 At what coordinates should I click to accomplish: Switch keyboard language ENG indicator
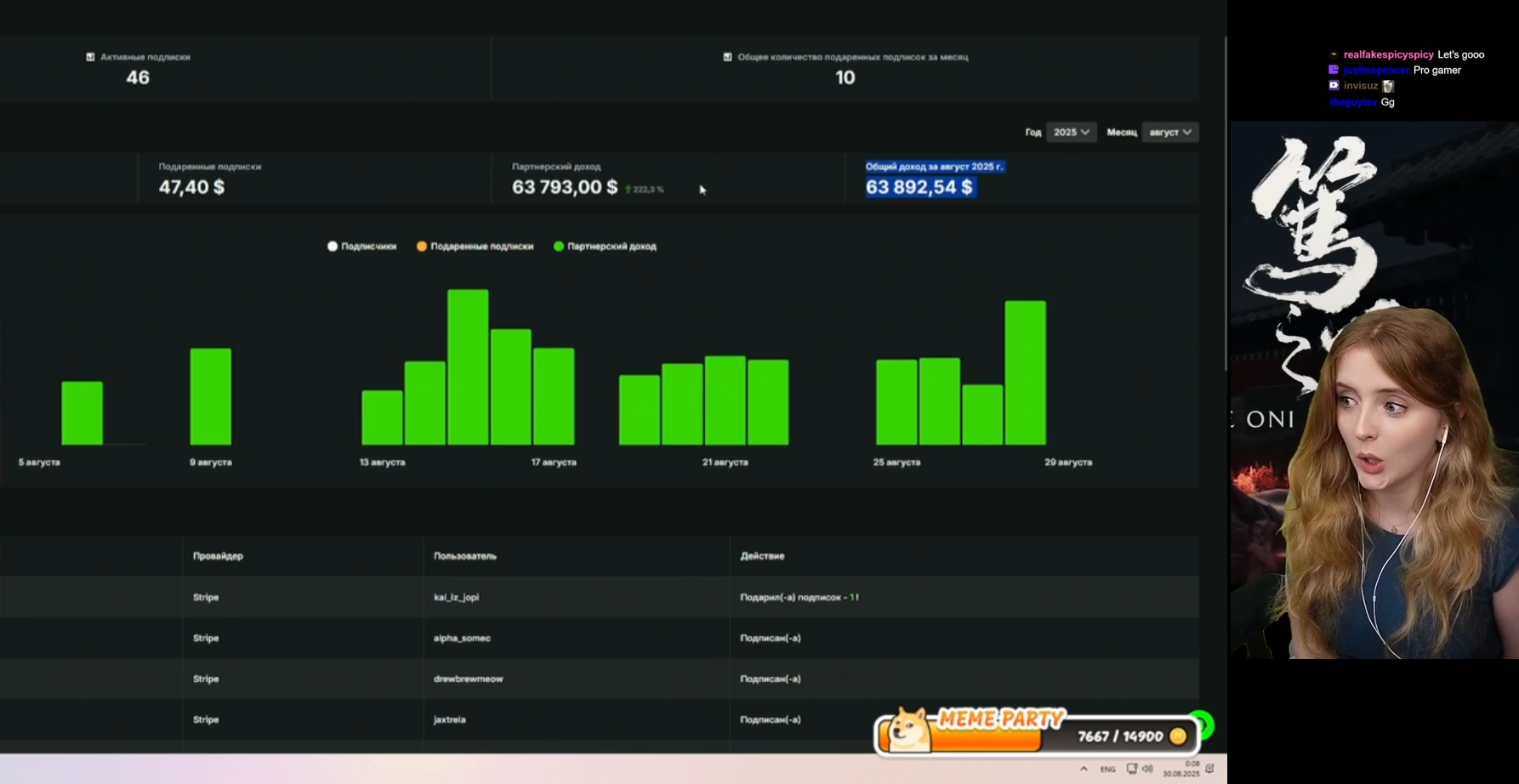coord(1107,769)
